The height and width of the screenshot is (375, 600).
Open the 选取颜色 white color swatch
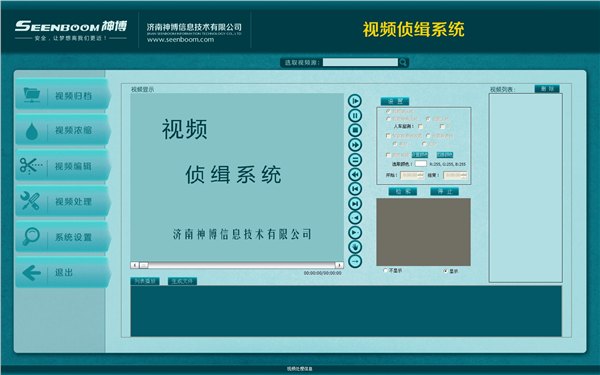pos(421,164)
